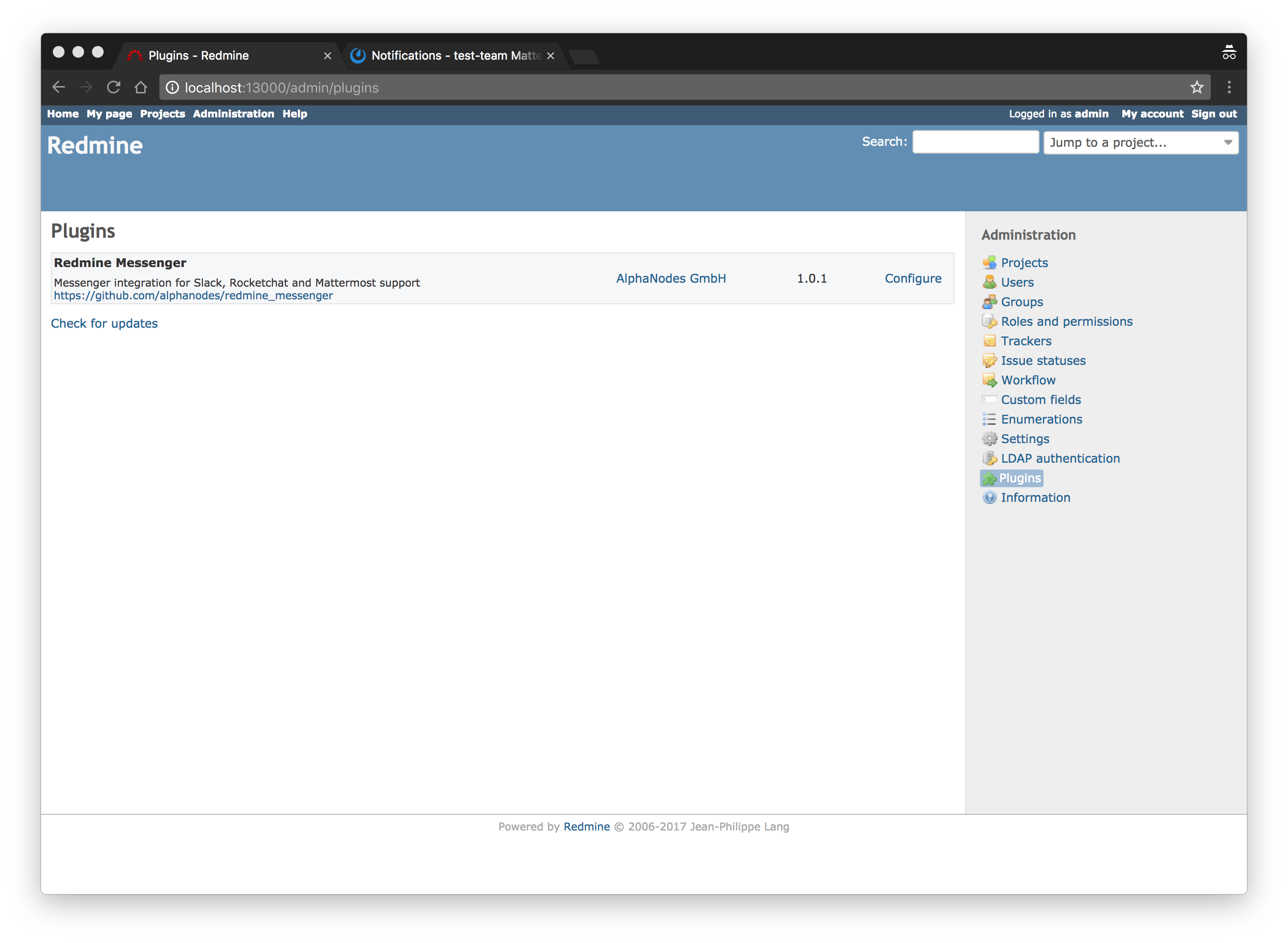This screenshot has width=1288, height=943.
Task: Open the Administration menu item
Action: point(233,113)
